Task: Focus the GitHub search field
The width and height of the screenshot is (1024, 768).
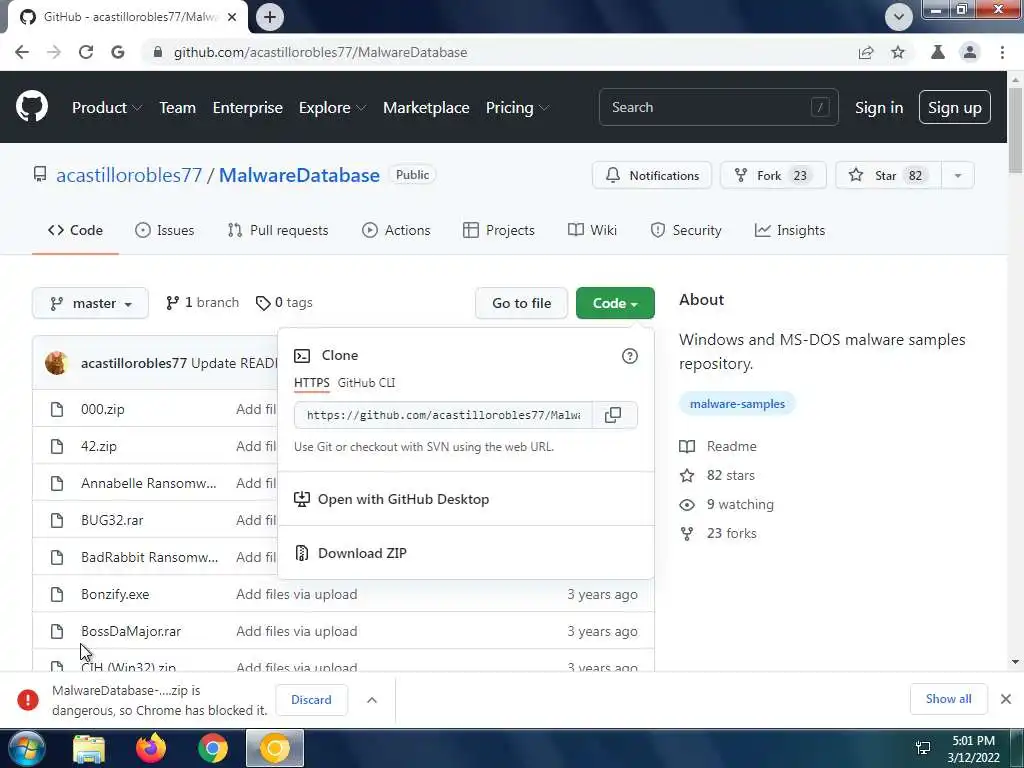Action: 718,107
